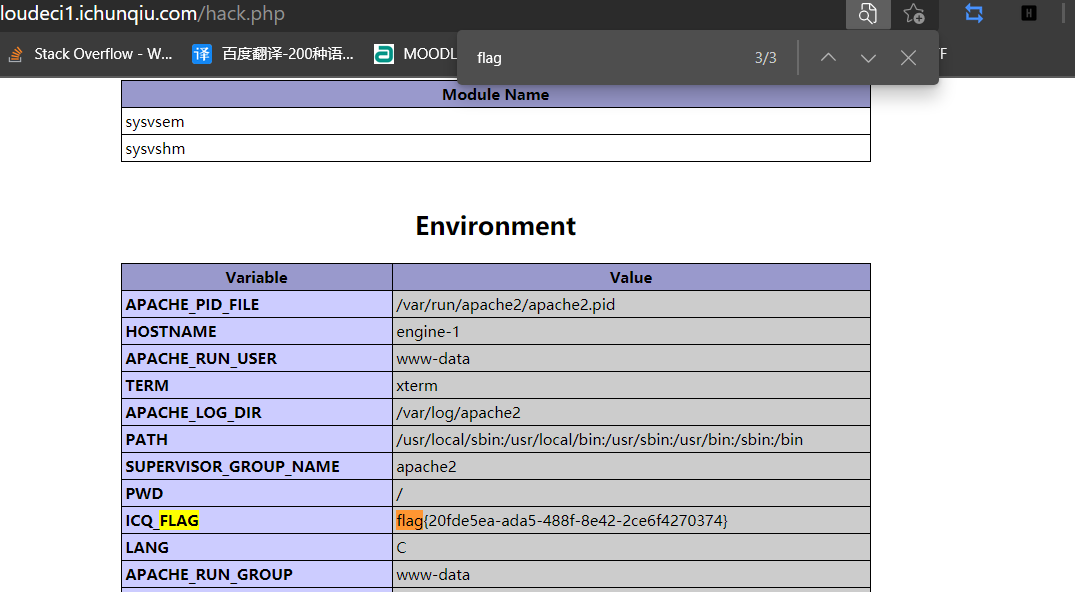
Task: Click the HOSTNAME variable cell
Action: click(x=256, y=331)
